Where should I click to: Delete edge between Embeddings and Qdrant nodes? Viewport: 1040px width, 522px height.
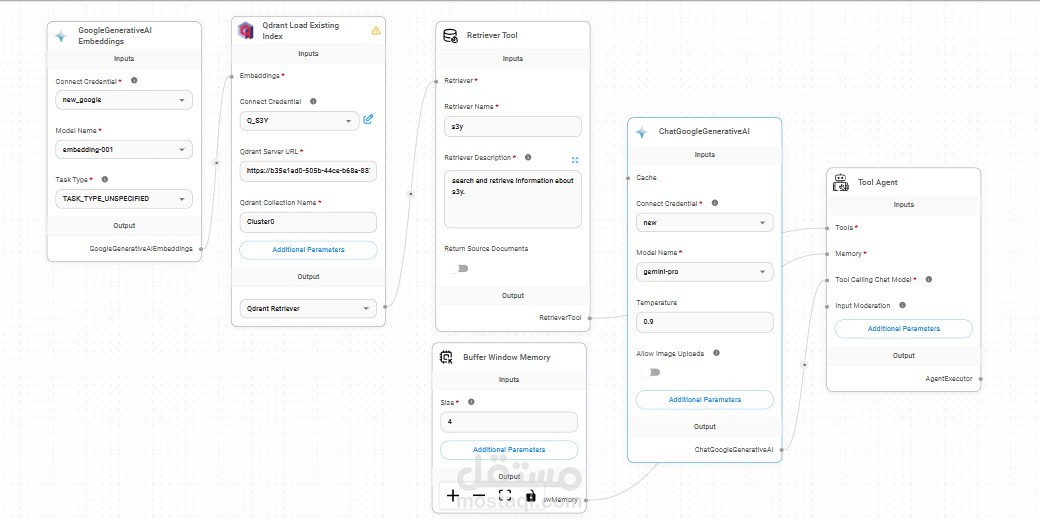(216, 161)
